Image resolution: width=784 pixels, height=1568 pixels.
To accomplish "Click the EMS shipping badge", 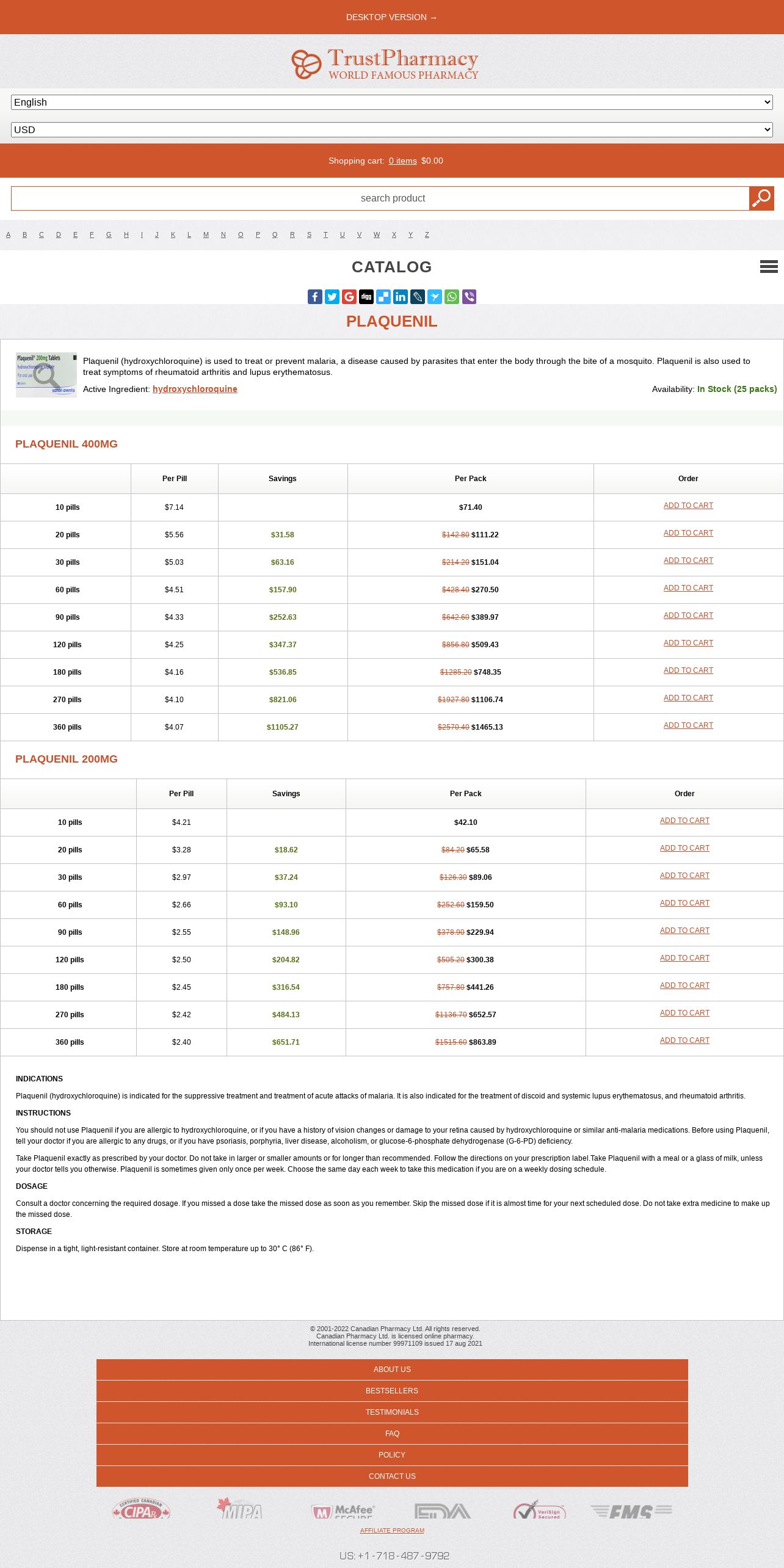I will point(631,1511).
